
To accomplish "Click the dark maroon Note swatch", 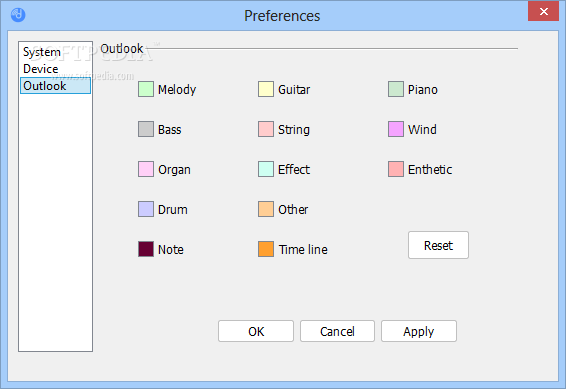I will (146, 249).
